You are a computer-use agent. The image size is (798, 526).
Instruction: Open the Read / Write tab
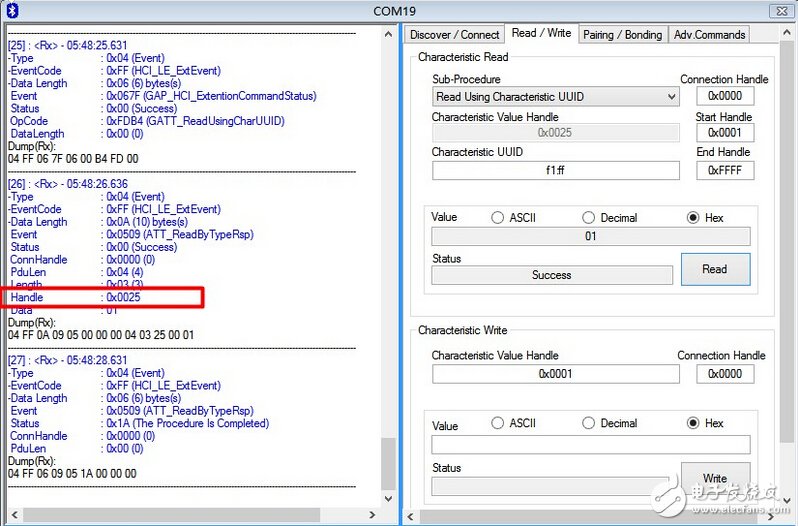540,33
